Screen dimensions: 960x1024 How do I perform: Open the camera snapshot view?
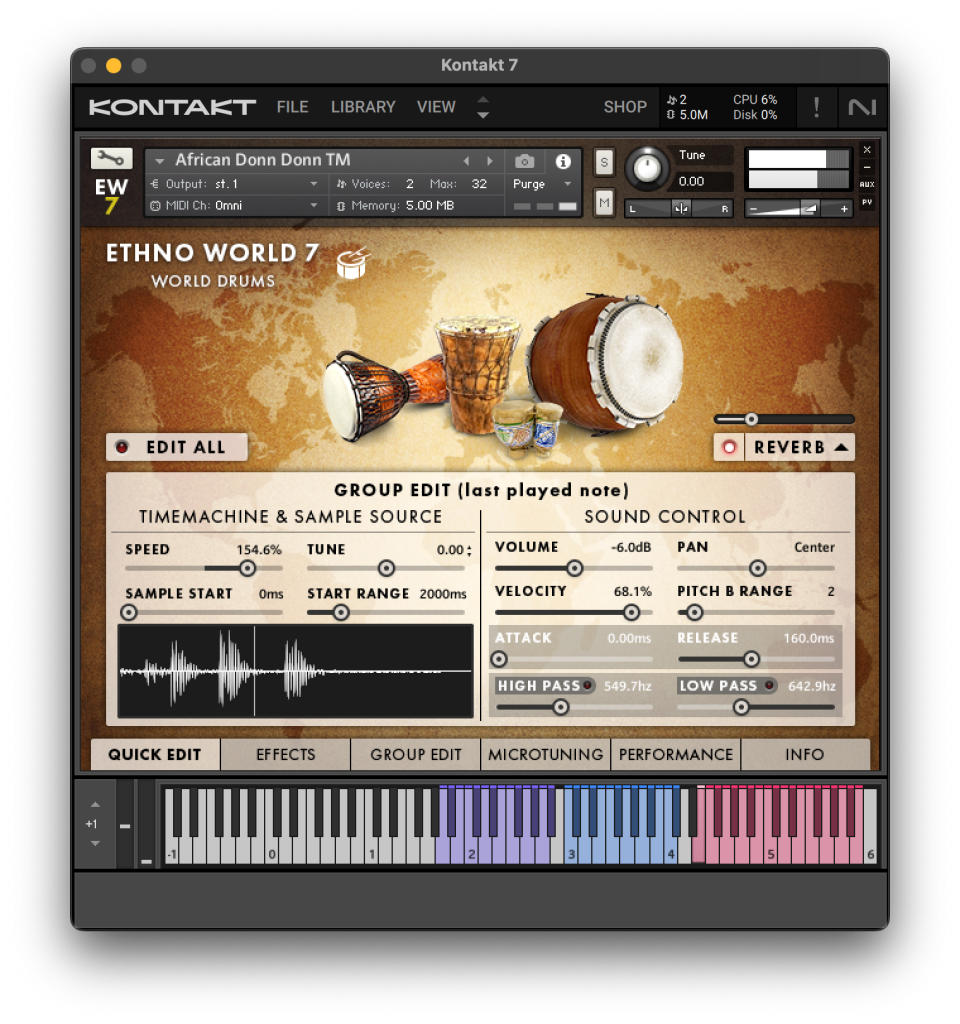point(525,161)
